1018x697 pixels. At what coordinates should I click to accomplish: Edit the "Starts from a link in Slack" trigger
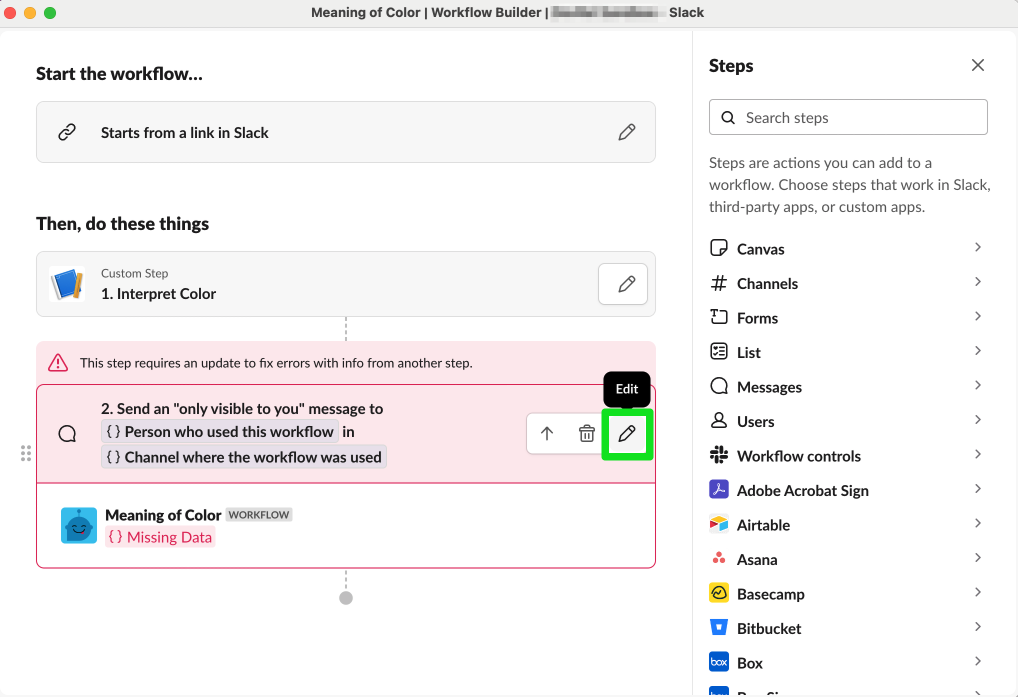coord(627,131)
